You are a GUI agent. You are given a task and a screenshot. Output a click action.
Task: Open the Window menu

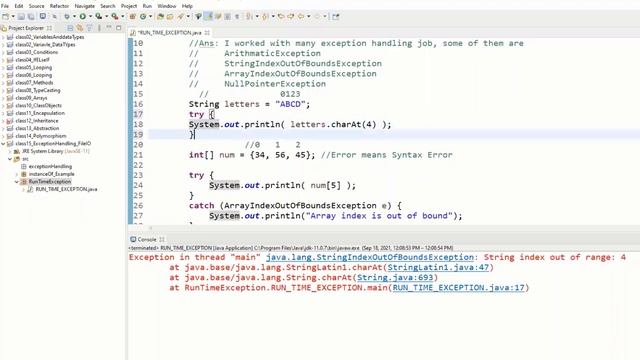167,6
